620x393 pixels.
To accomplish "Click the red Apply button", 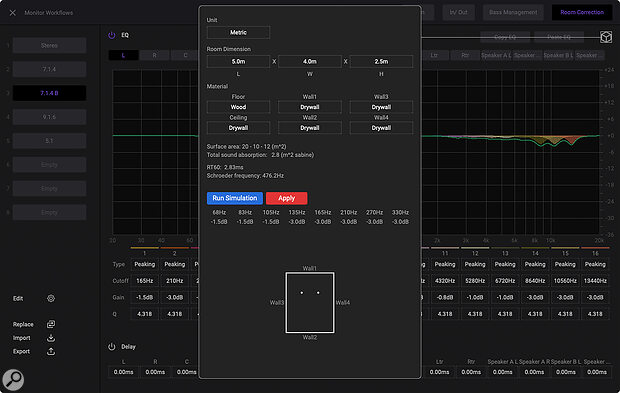I will [287, 198].
